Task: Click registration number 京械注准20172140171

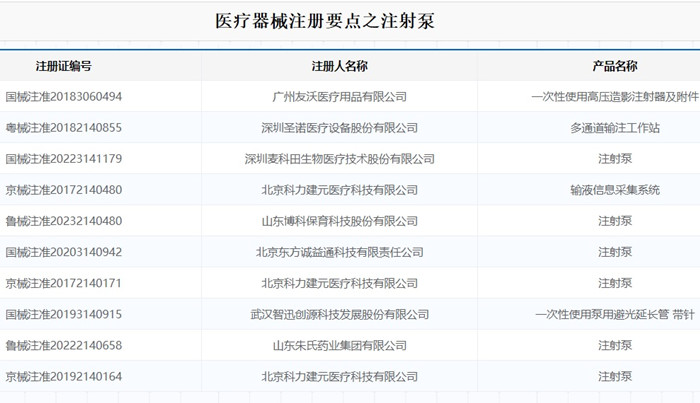Action: [64, 283]
